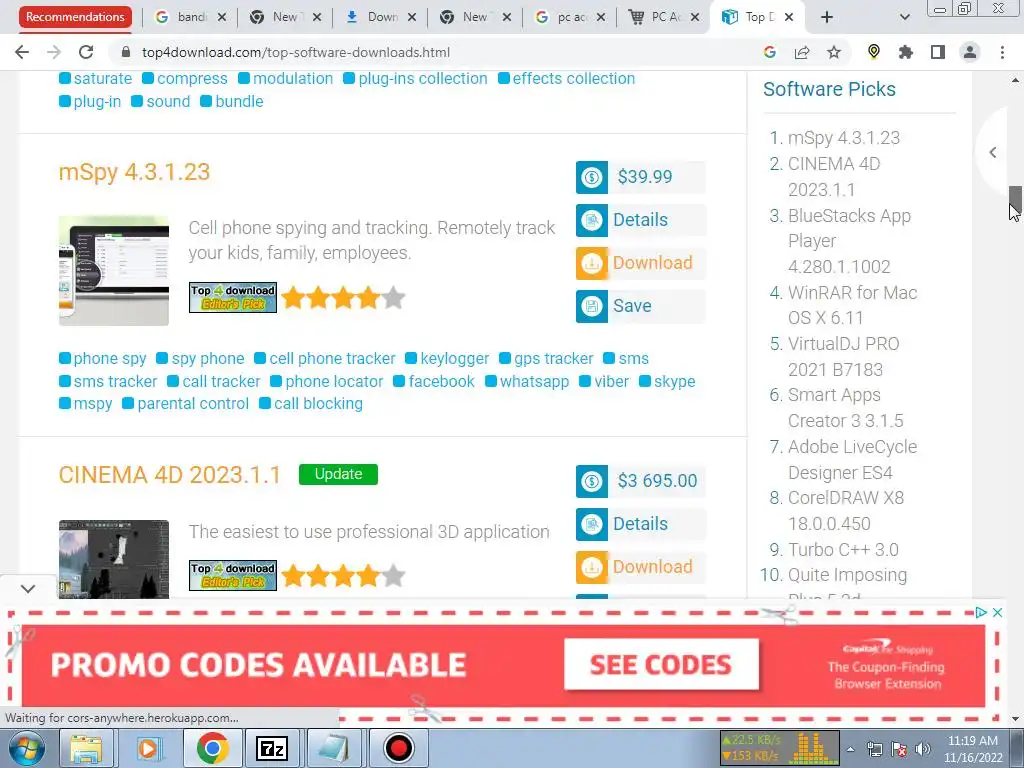This screenshot has height=768, width=1024.
Task: Open 7-Zip from the taskbar
Action: tap(272, 748)
